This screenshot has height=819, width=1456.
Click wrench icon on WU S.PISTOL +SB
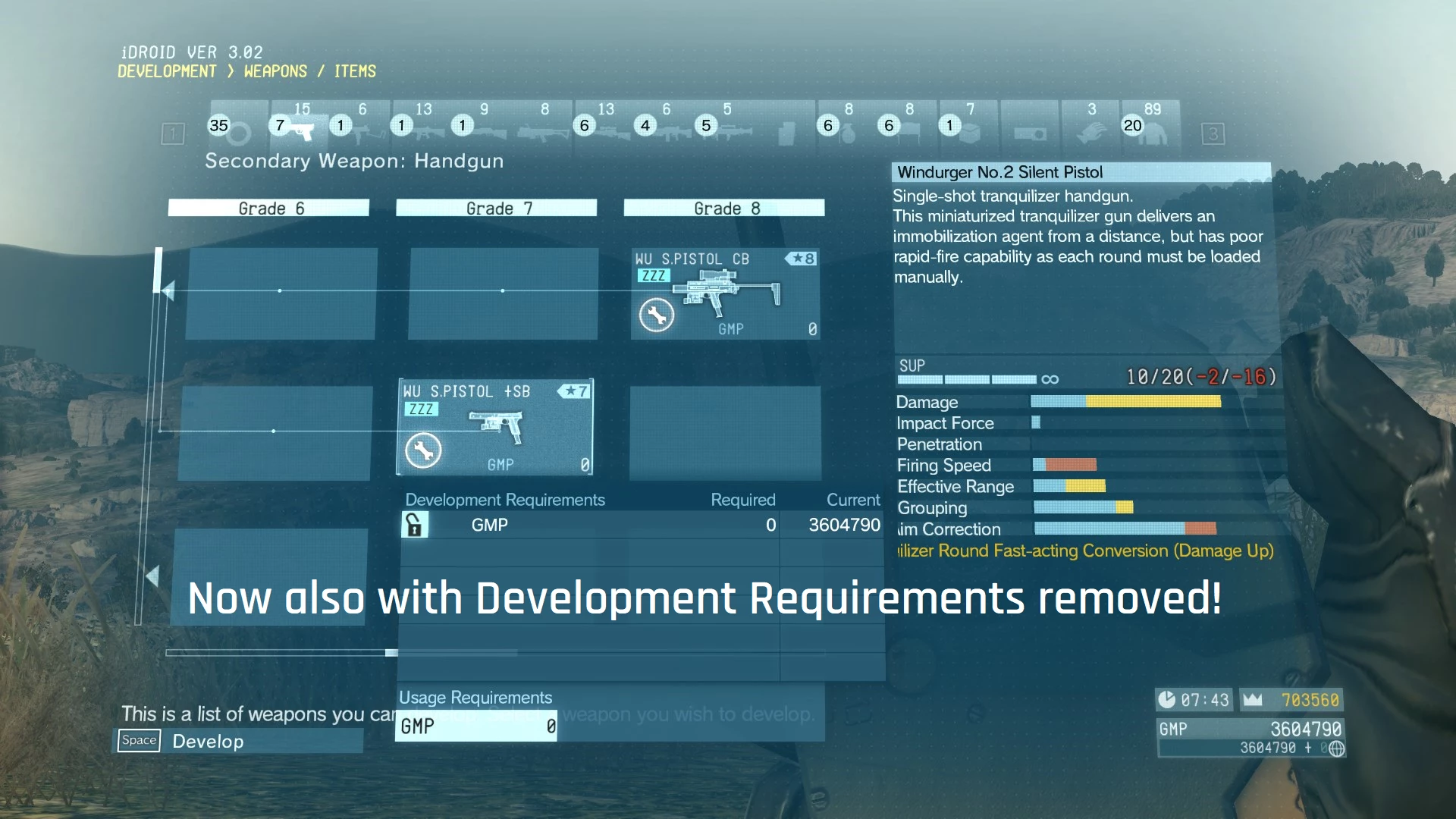(x=423, y=450)
